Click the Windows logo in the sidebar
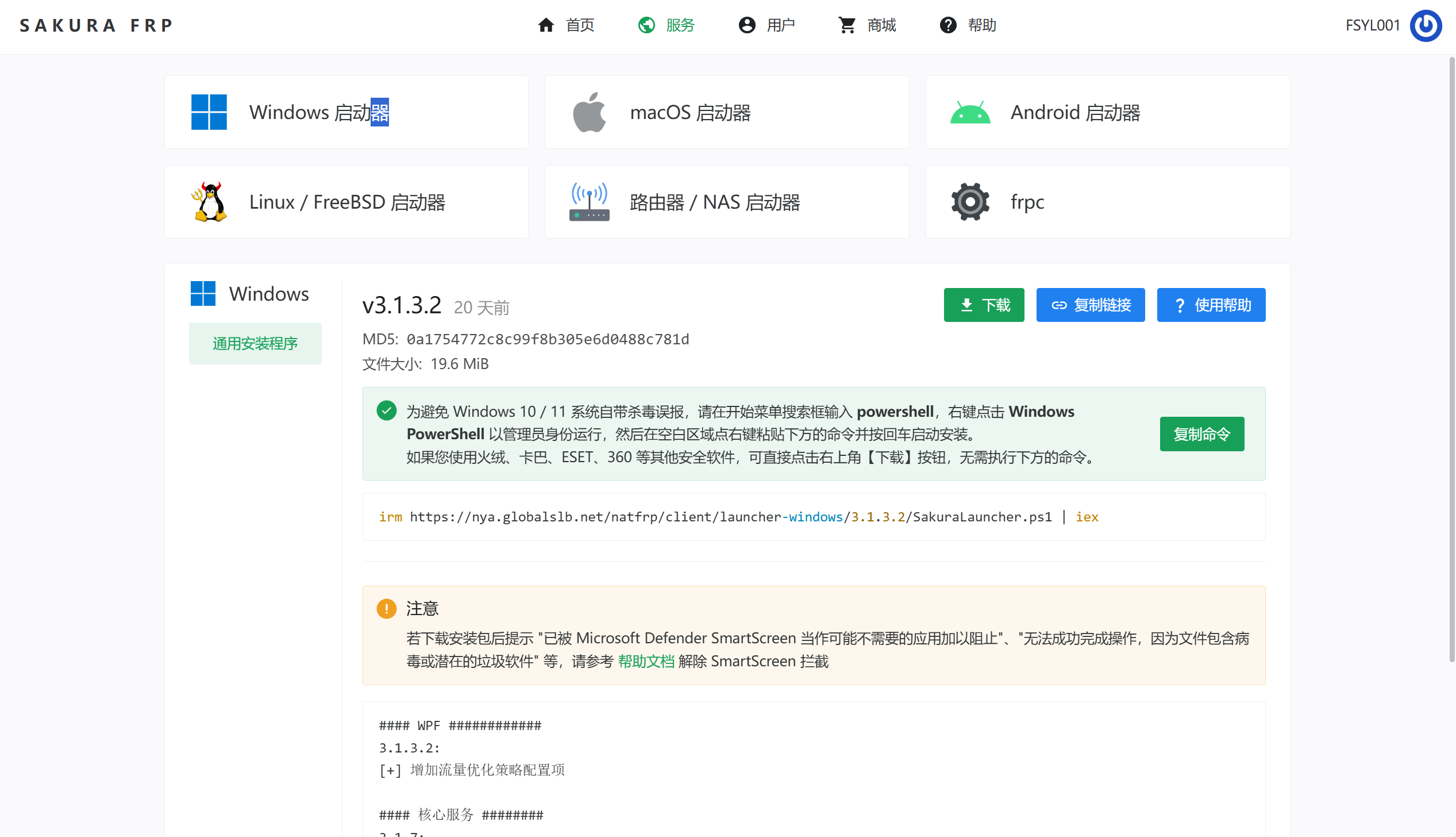This screenshot has width=1456, height=837. click(x=203, y=294)
